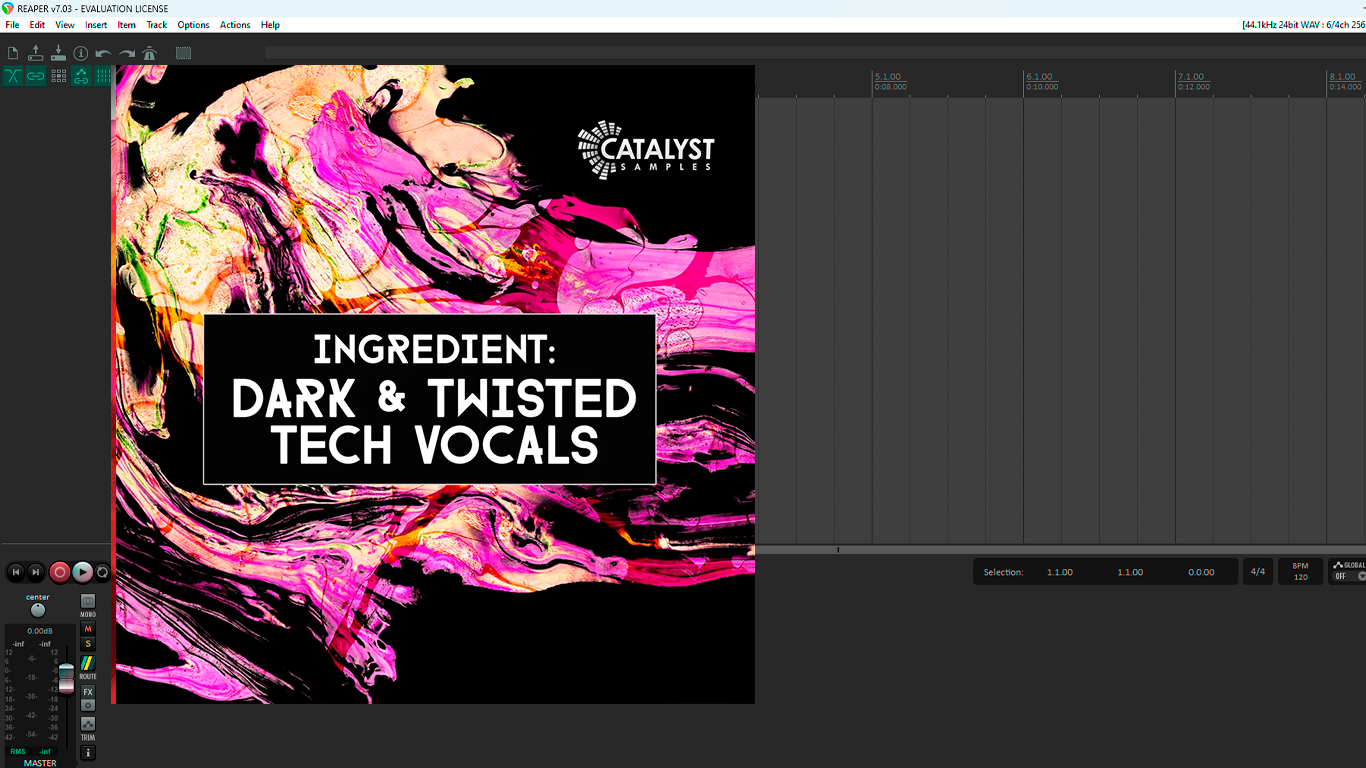Click the REAPER app icon in title bar
The width and height of the screenshot is (1366, 768).
(8, 8)
